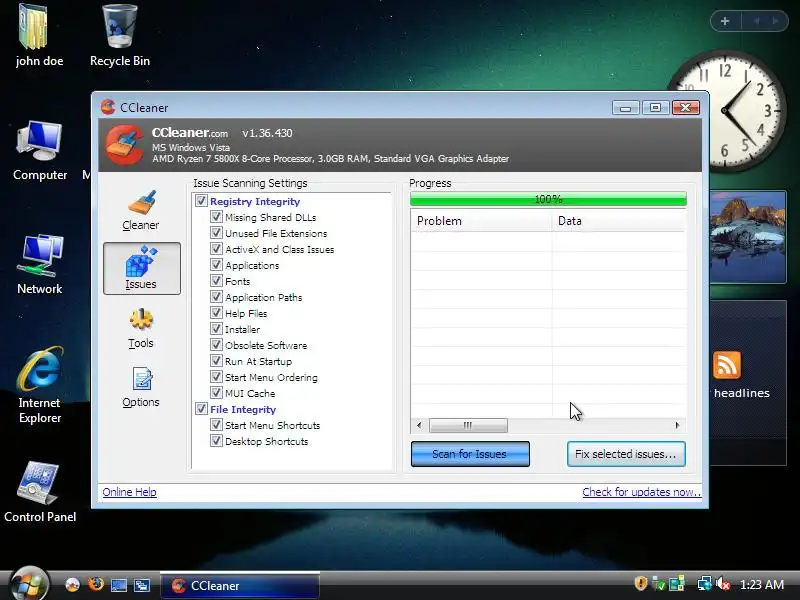Toggle Start Menu Ordering checkbox
The width and height of the screenshot is (800, 600).
click(x=216, y=377)
